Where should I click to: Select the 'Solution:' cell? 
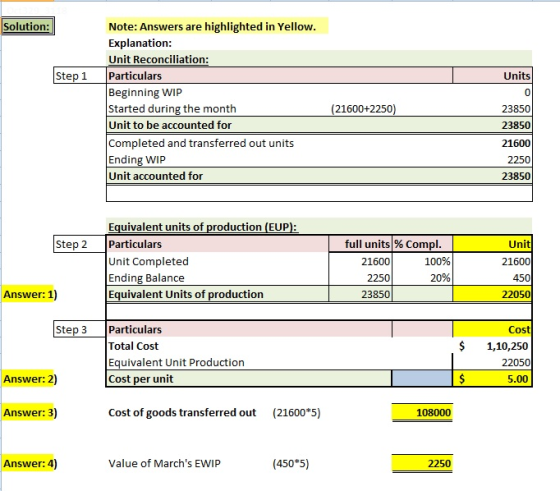[x=28, y=26]
